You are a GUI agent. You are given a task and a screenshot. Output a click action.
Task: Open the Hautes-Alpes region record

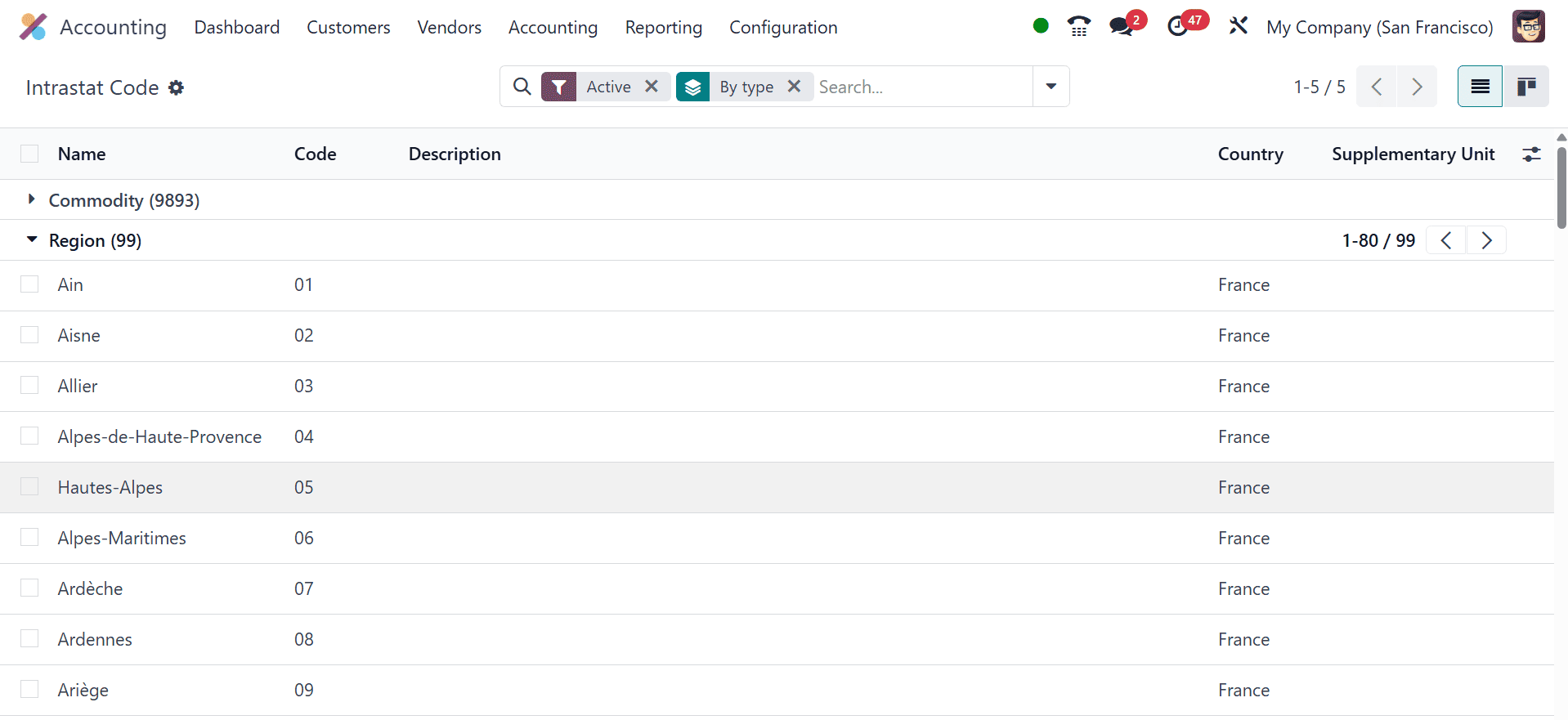[110, 487]
